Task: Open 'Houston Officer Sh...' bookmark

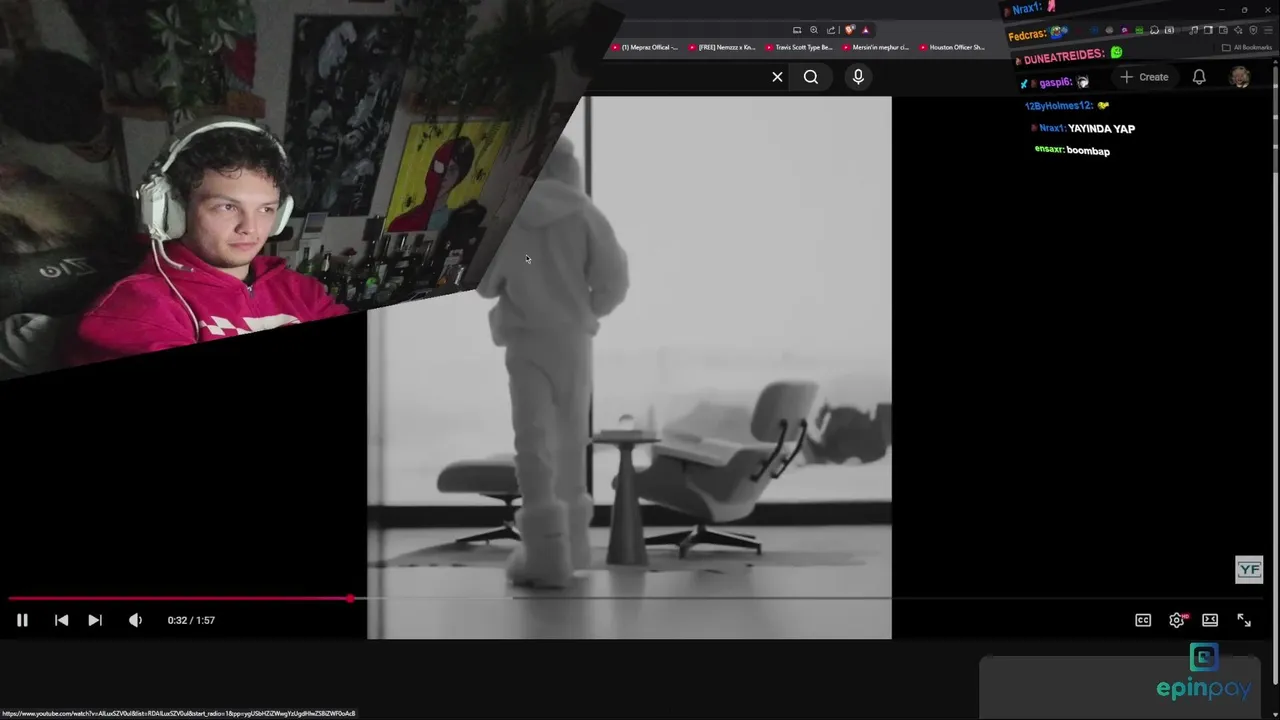Action: [x=952, y=47]
